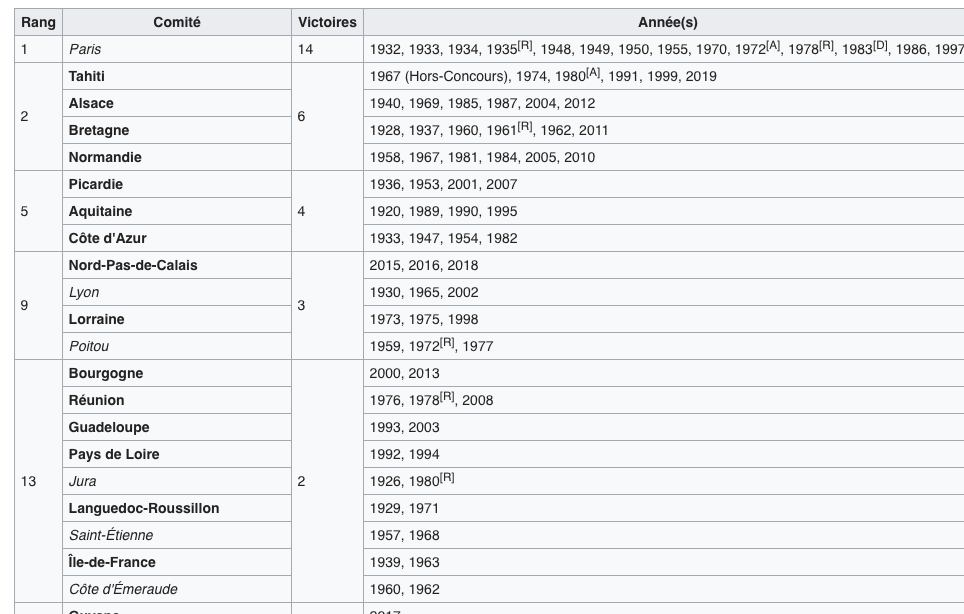
Task: Open the Languedoc-Roussillon committee link
Action: coord(144,508)
